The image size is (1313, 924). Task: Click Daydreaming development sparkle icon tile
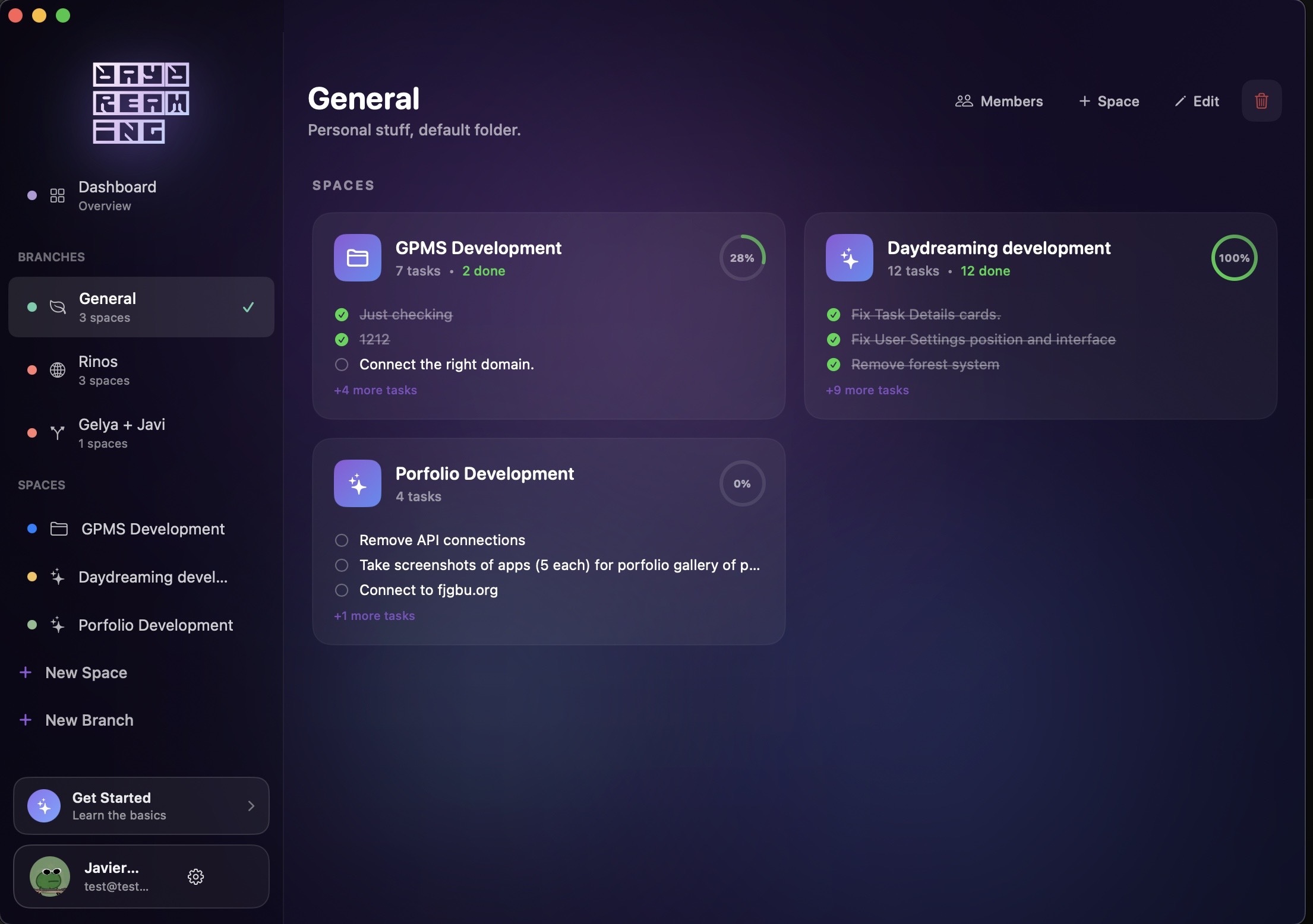click(850, 258)
